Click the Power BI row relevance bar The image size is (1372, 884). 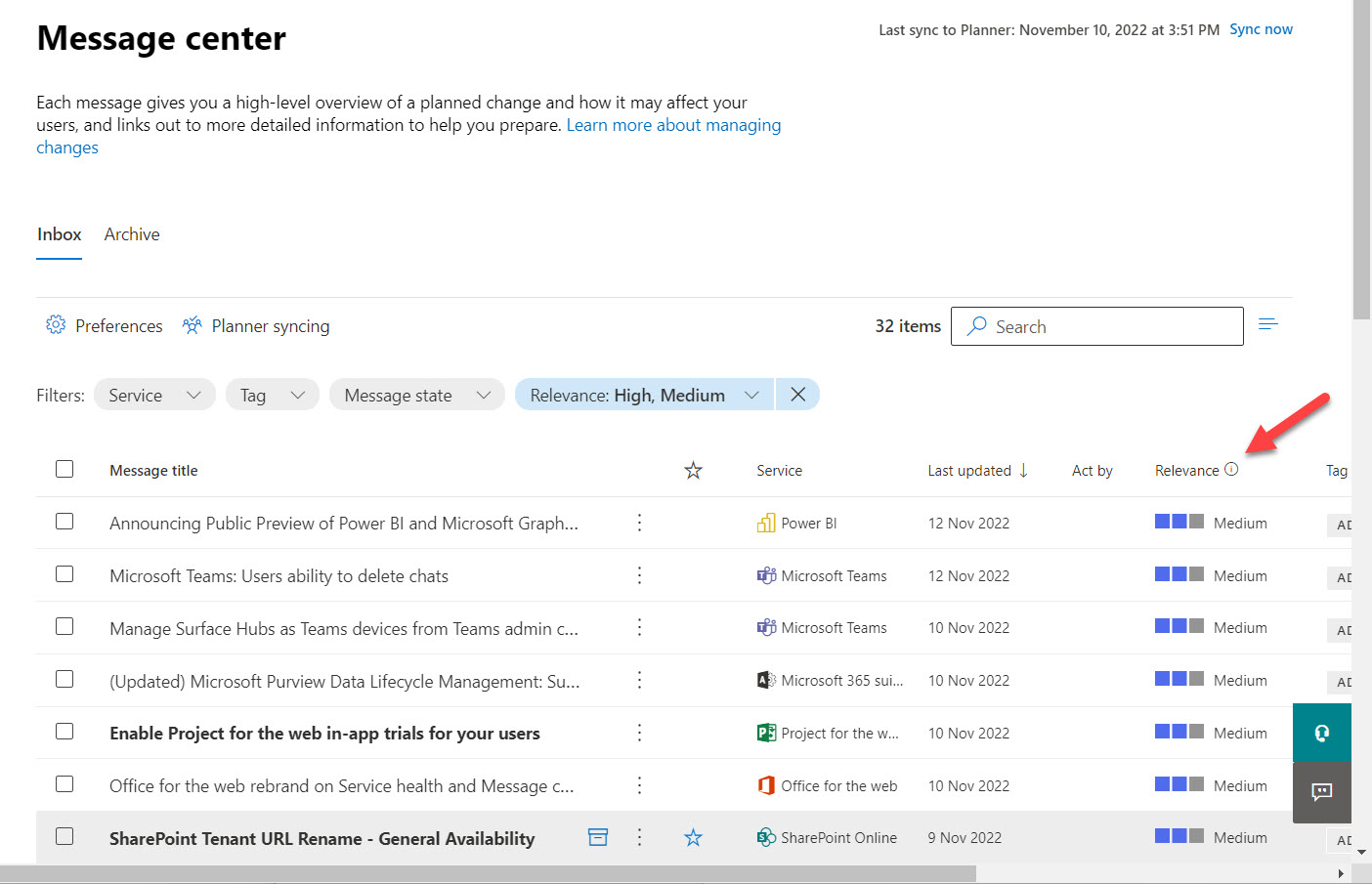pos(1179,522)
